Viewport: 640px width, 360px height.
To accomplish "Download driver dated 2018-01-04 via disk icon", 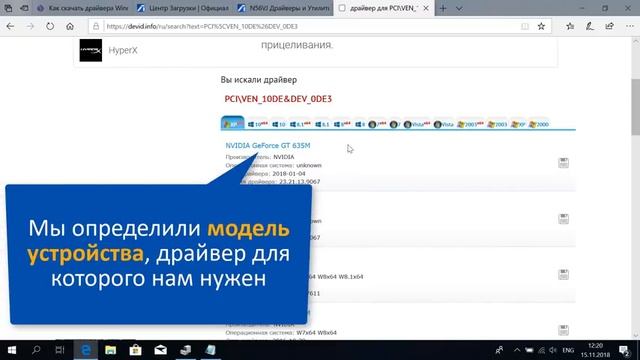I will coord(563,163).
